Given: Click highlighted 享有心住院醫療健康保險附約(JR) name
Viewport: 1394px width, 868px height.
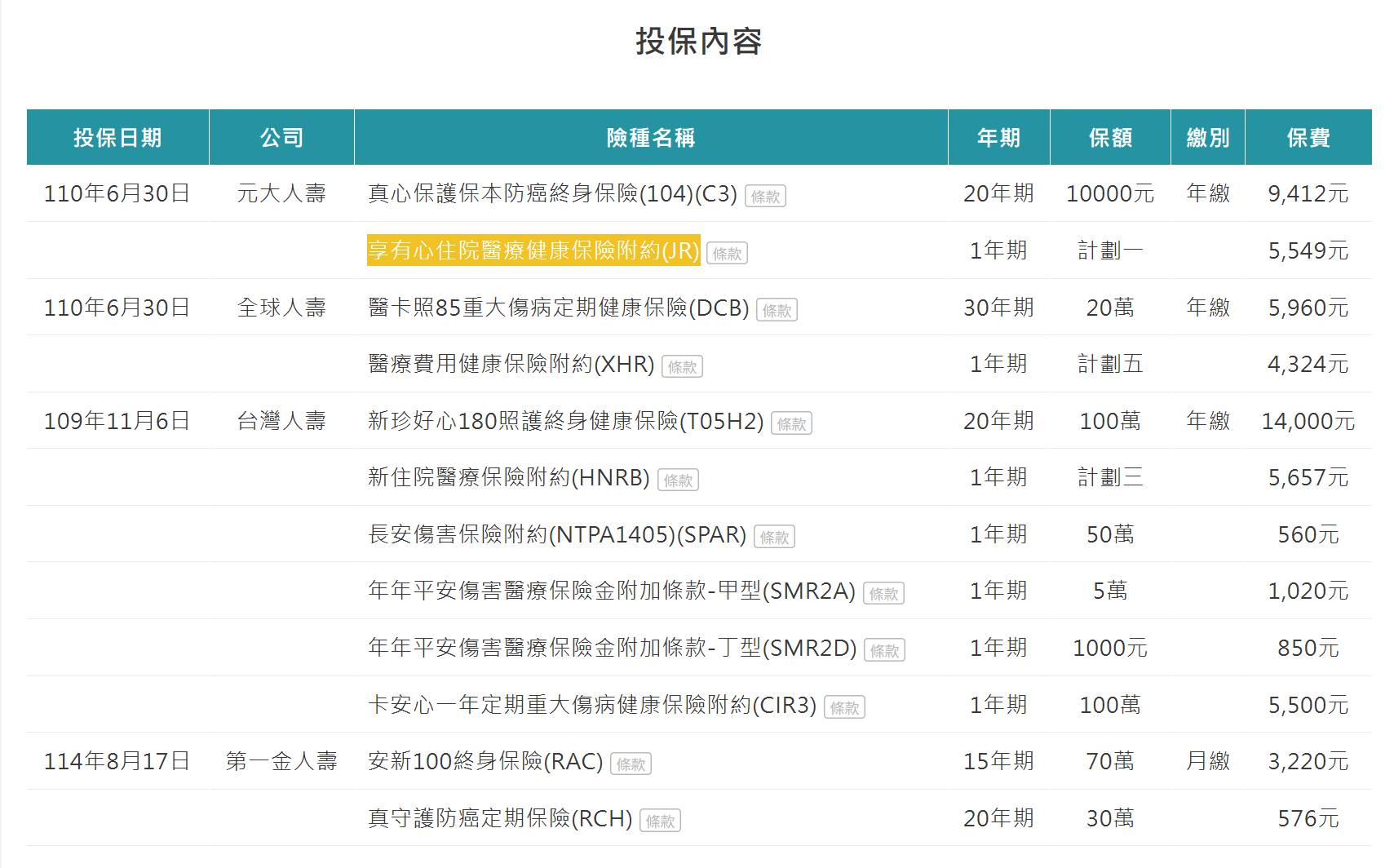Looking at the screenshot, I should coord(533,250).
